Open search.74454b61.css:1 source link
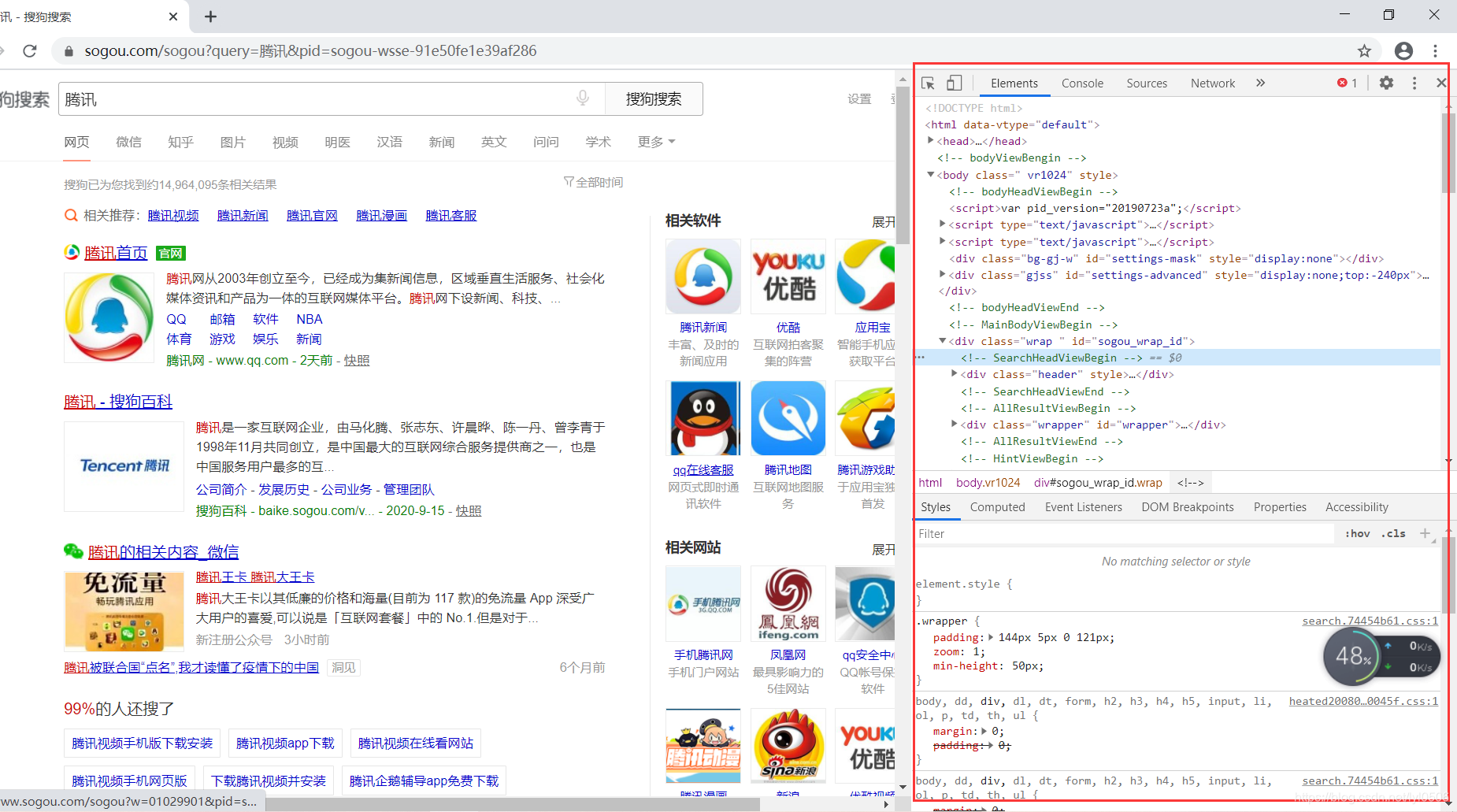Screen dimensions: 1457x812 (x=1370, y=621)
